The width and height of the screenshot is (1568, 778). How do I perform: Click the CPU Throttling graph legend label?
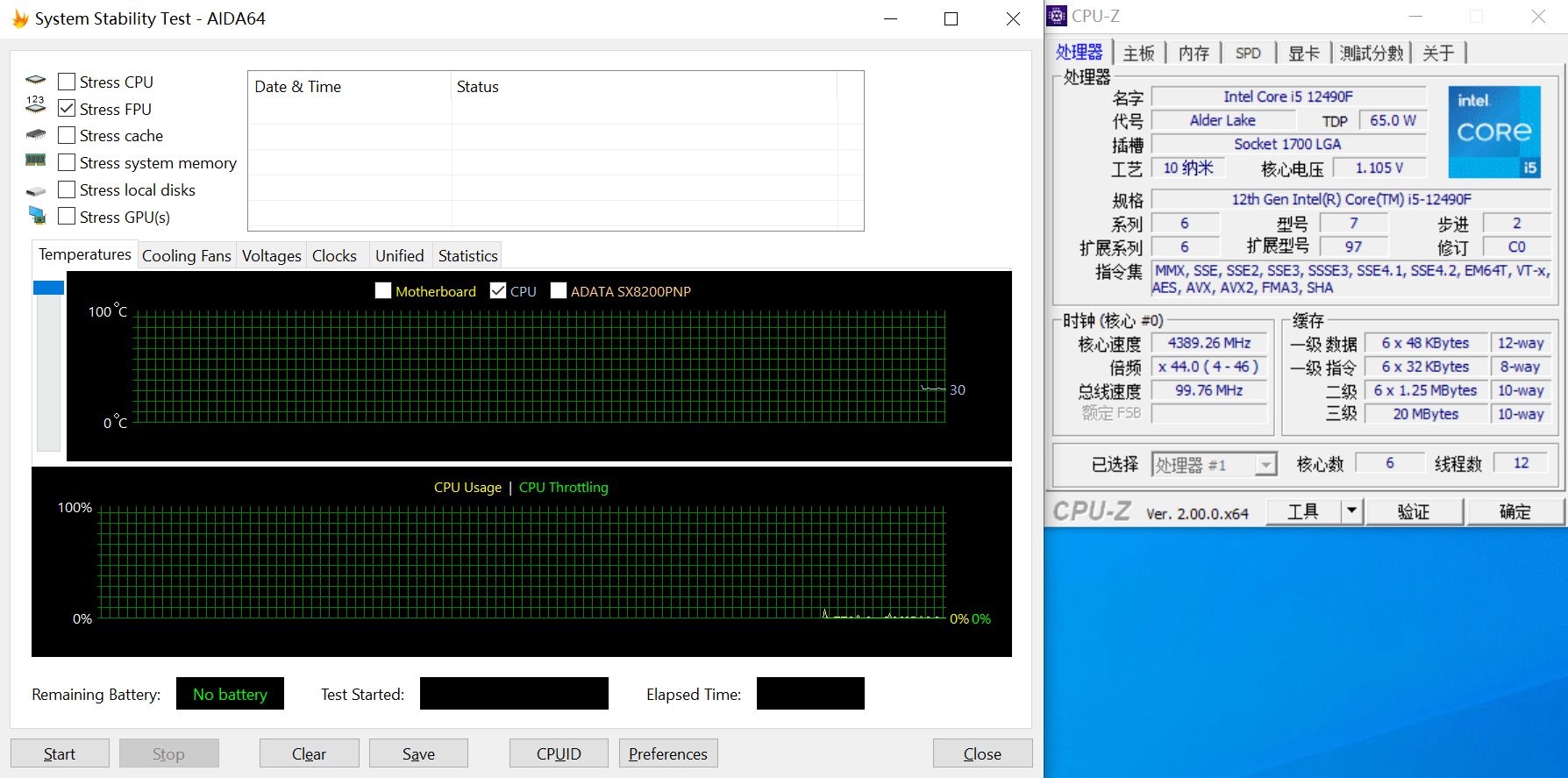coord(564,487)
